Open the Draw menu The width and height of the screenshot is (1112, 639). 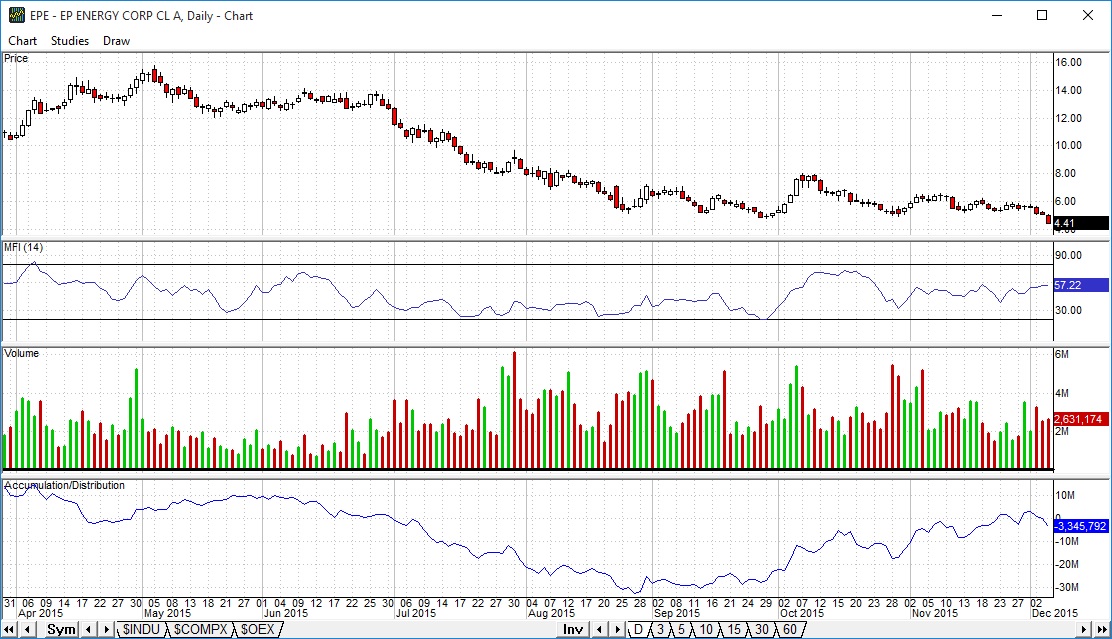pyautogui.click(x=116, y=41)
